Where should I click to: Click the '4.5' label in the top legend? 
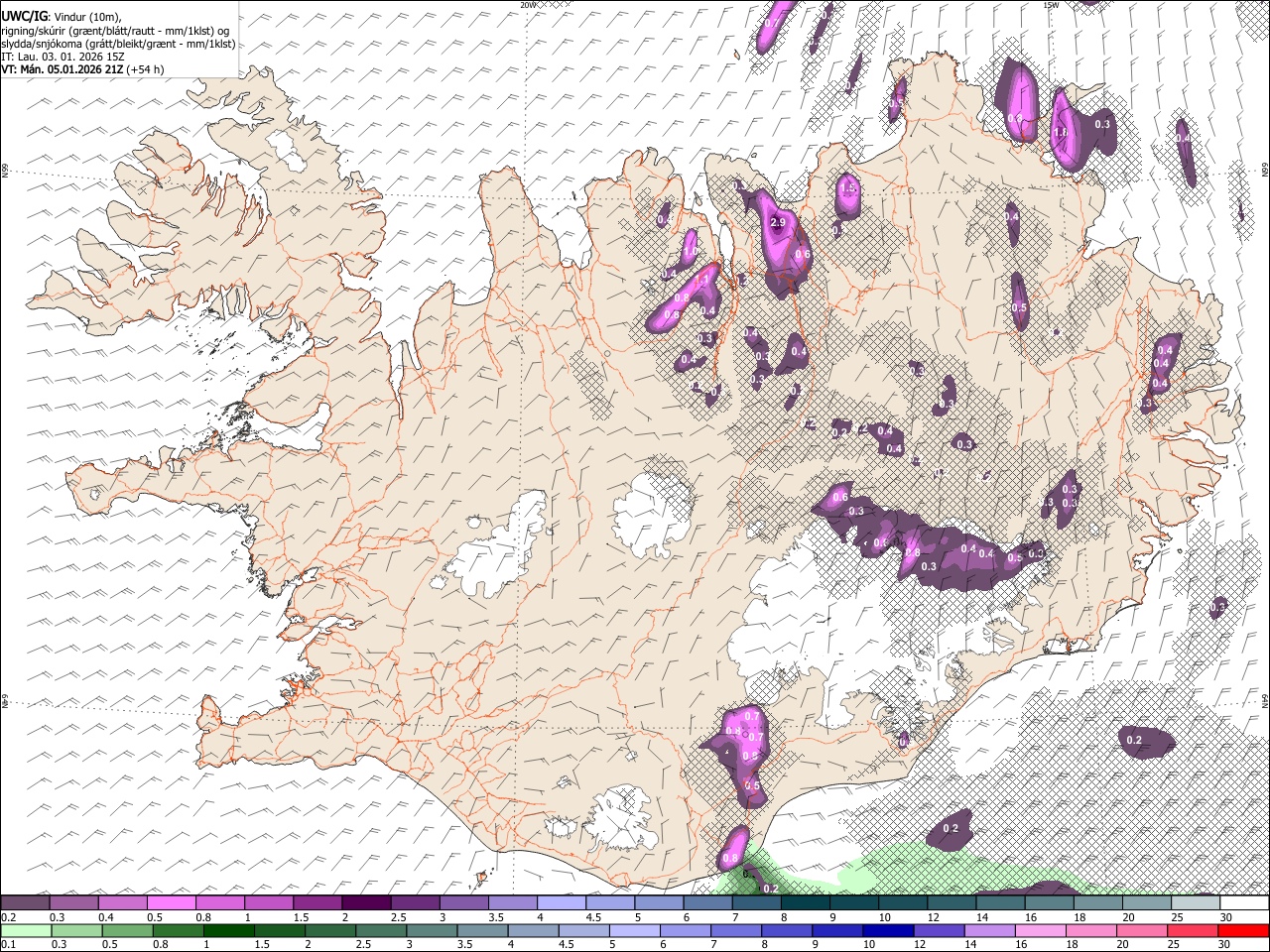coord(594,917)
